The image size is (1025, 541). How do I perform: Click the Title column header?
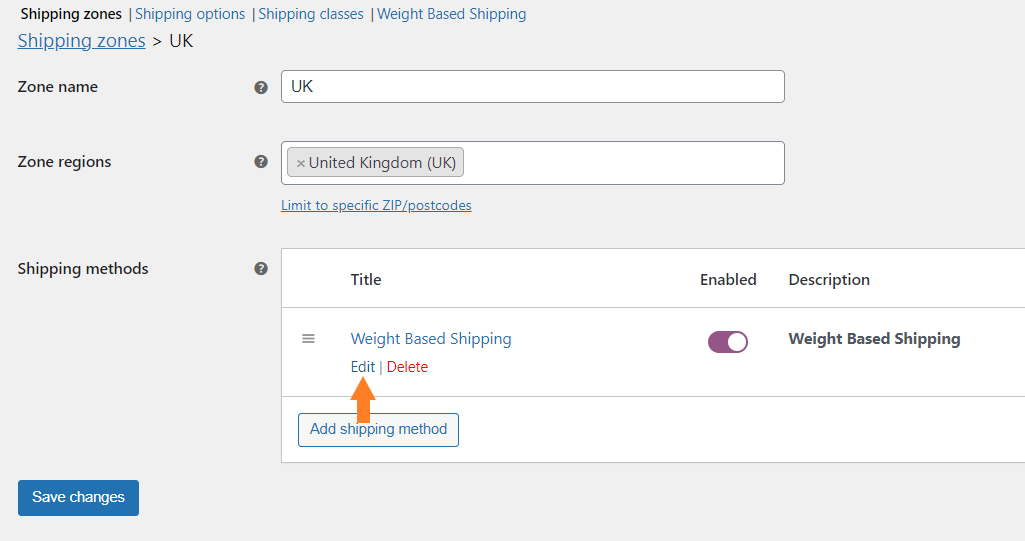click(x=366, y=280)
